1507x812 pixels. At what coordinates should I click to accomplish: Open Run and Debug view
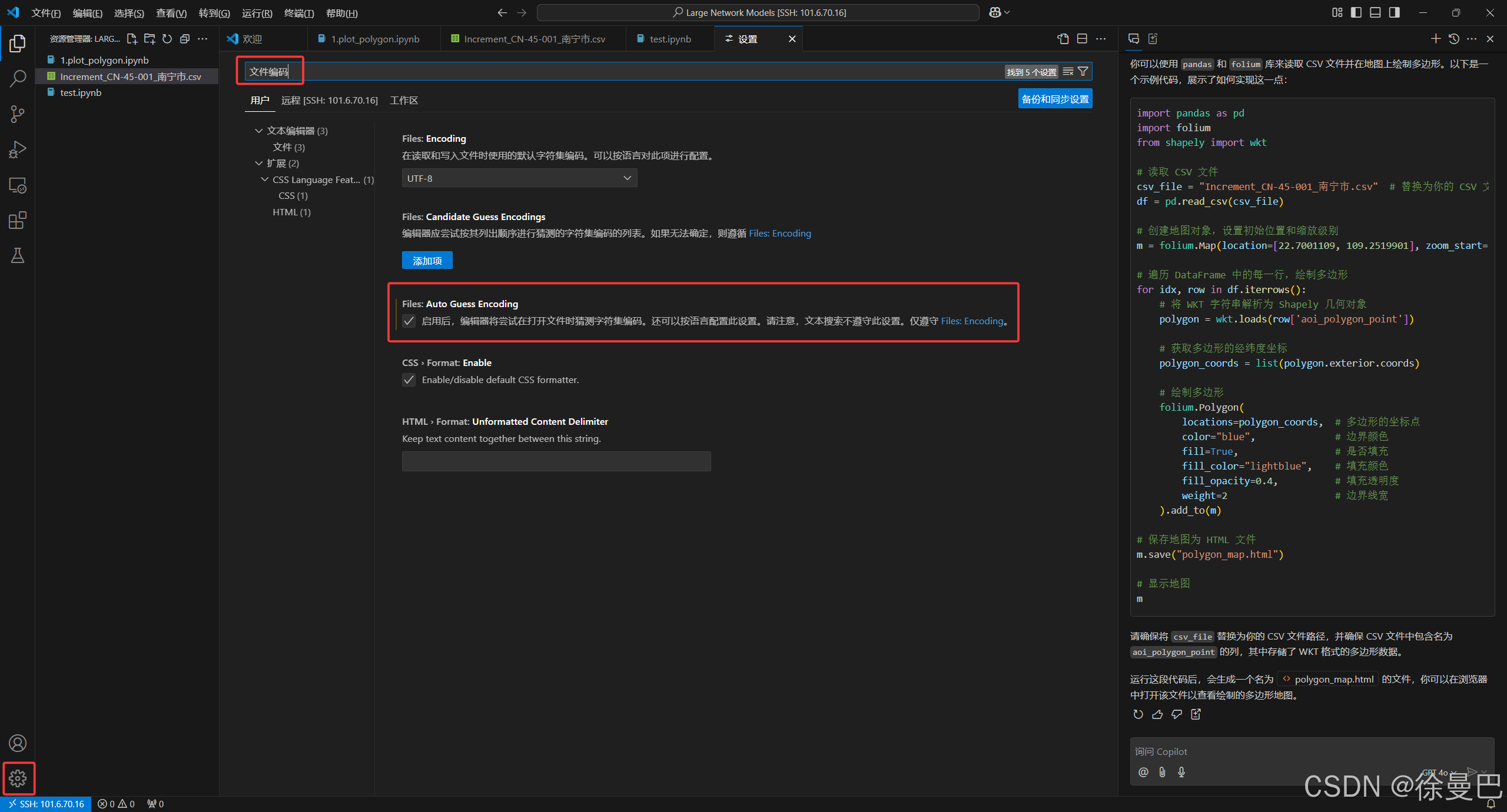pos(18,149)
